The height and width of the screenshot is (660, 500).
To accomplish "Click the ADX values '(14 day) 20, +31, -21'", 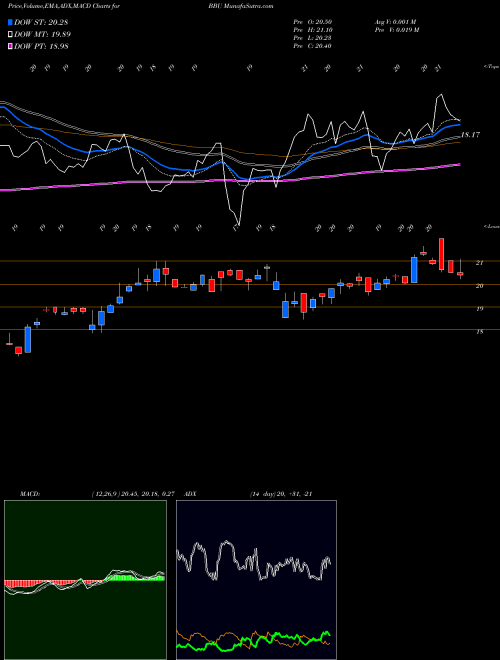I will (281, 494).
